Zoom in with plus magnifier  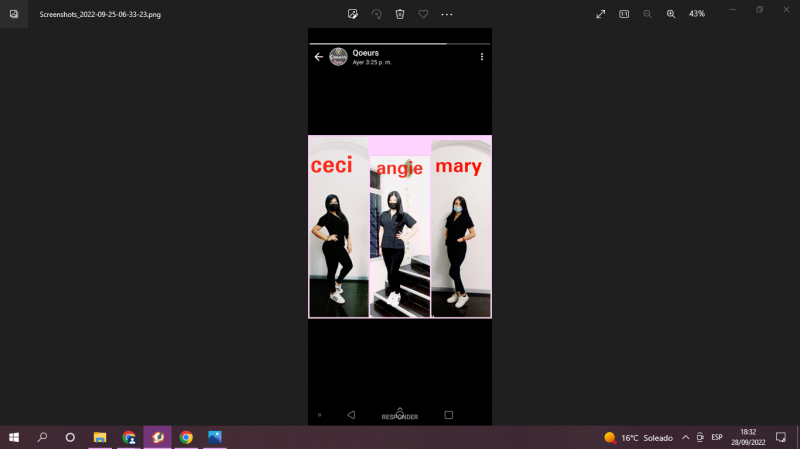(x=671, y=14)
